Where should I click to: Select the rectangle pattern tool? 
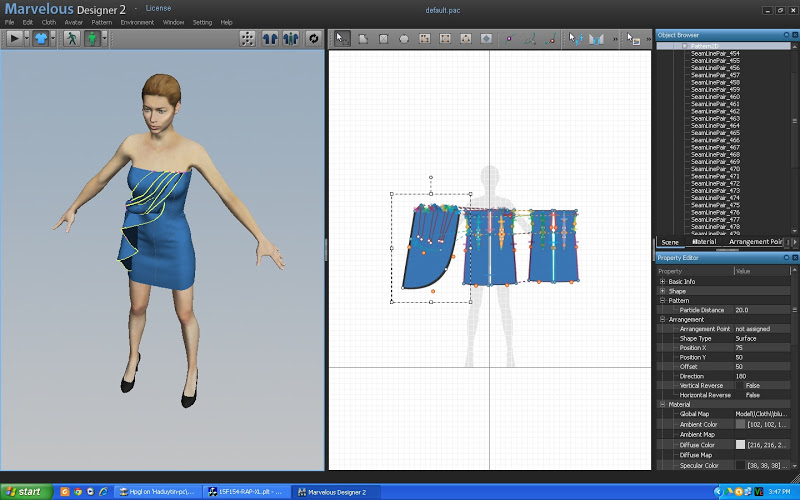tap(384, 39)
